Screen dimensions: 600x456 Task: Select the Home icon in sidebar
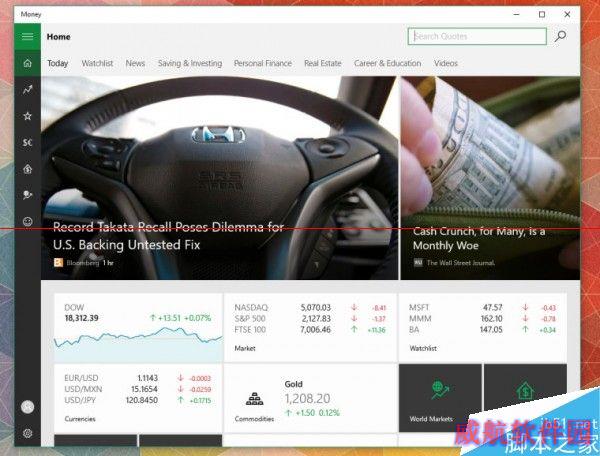27,63
